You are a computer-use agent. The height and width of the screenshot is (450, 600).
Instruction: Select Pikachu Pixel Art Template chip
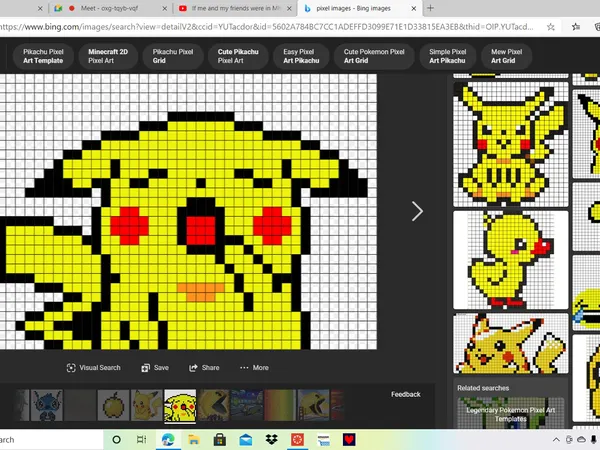pyautogui.click(x=43, y=56)
